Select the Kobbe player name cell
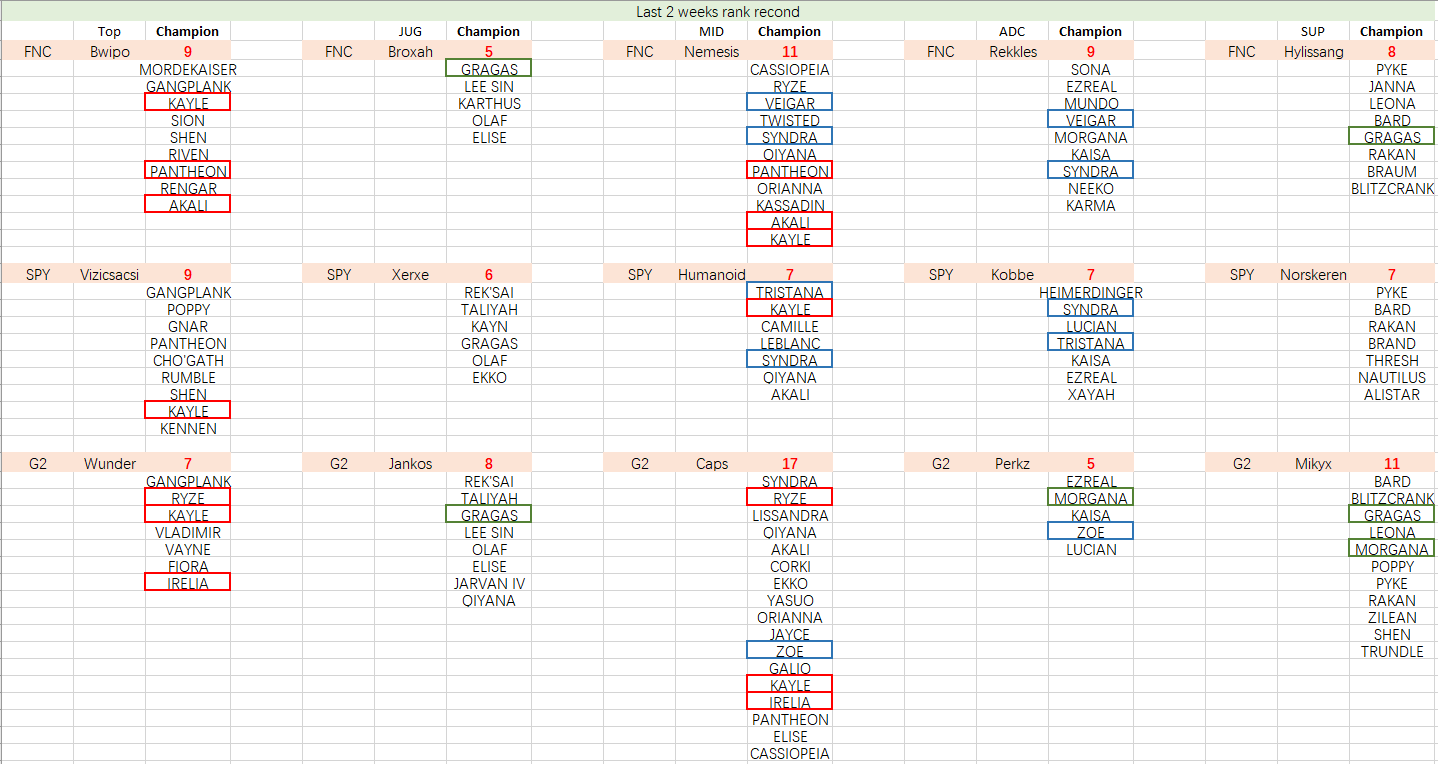 coord(1012,275)
